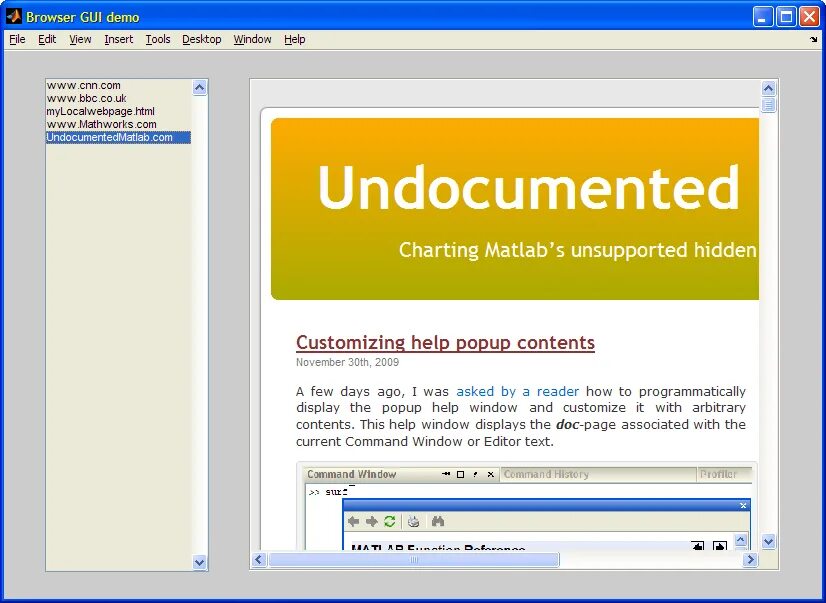Click the browser horizontal scroll-right arrow

(750, 559)
